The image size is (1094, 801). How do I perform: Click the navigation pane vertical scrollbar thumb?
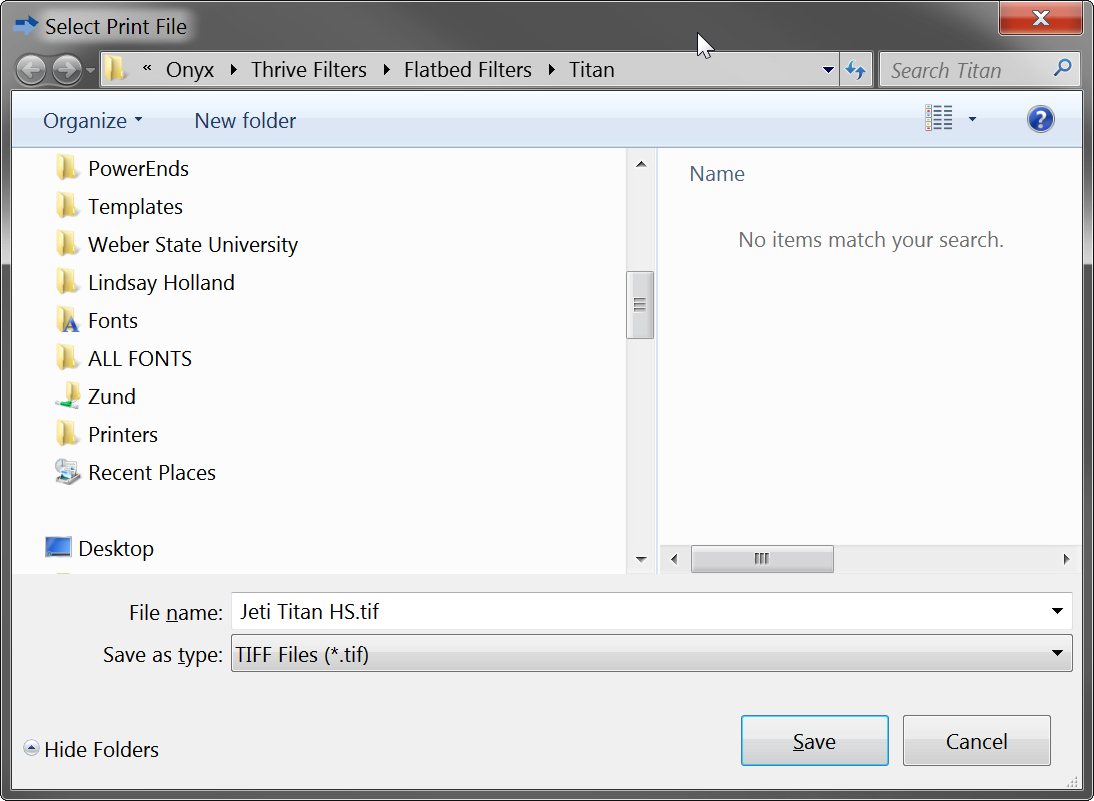(x=640, y=305)
